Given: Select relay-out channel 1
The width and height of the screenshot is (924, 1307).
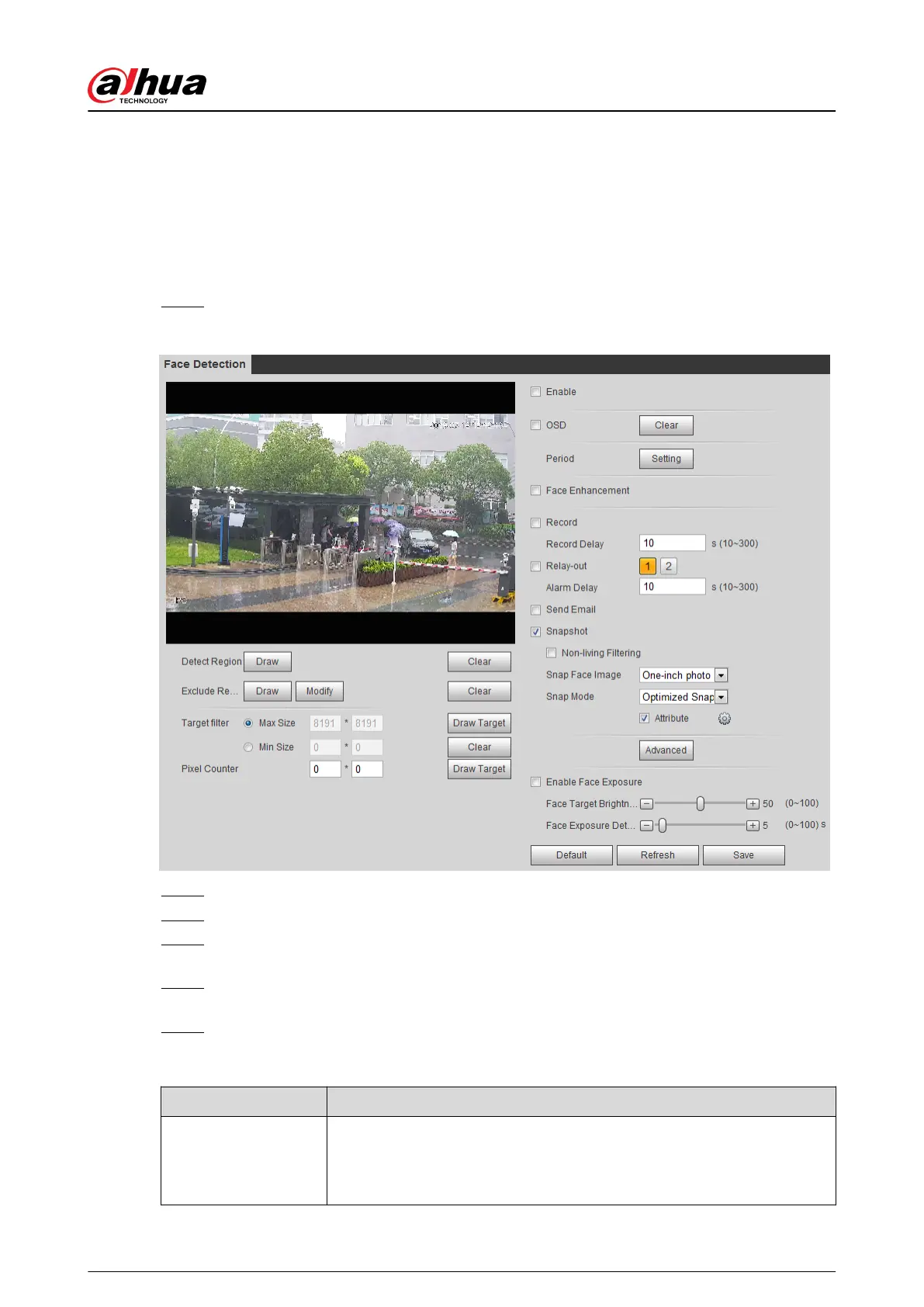Looking at the screenshot, I should [x=648, y=567].
